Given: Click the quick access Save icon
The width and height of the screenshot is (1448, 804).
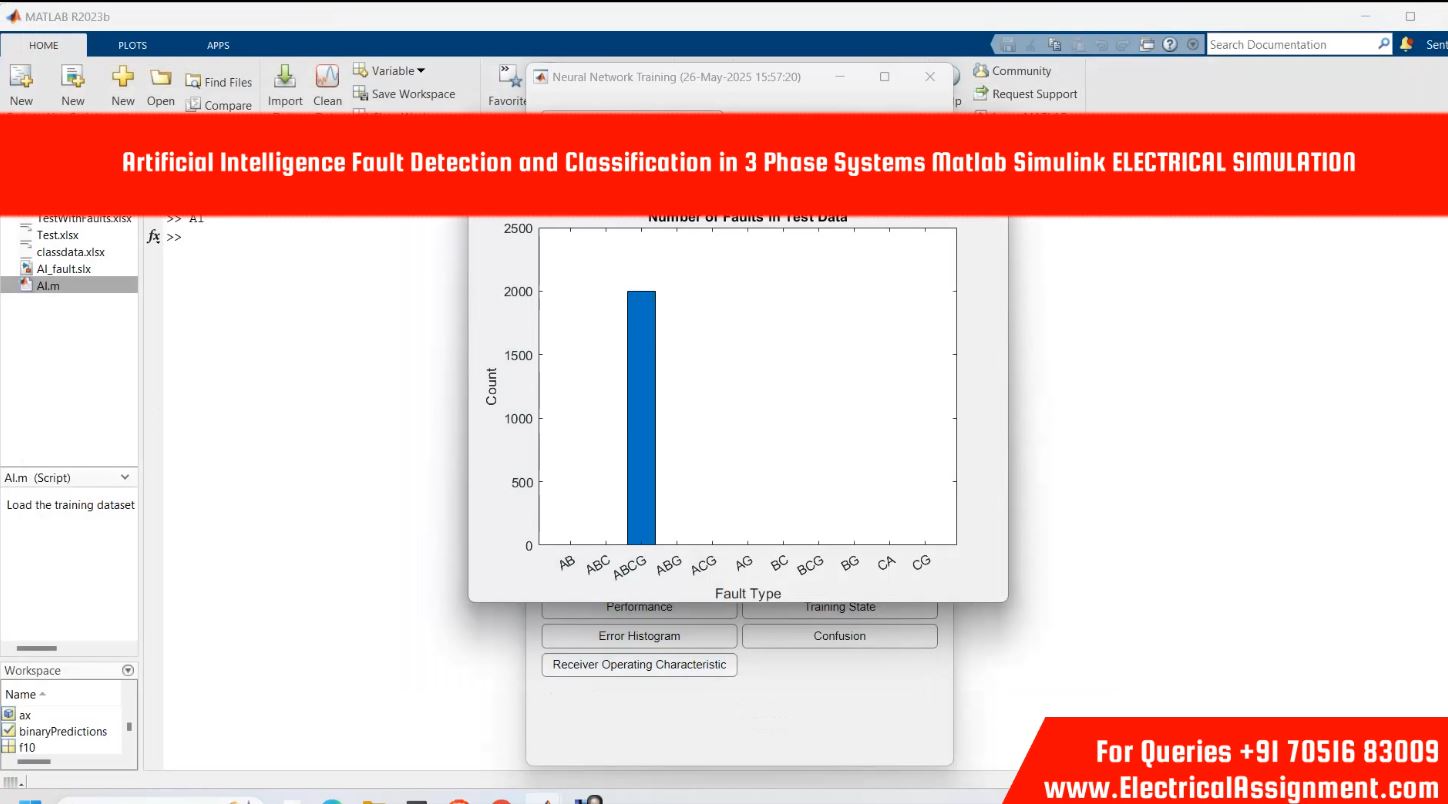Looking at the screenshot, I should click(x=1009, y=45).
